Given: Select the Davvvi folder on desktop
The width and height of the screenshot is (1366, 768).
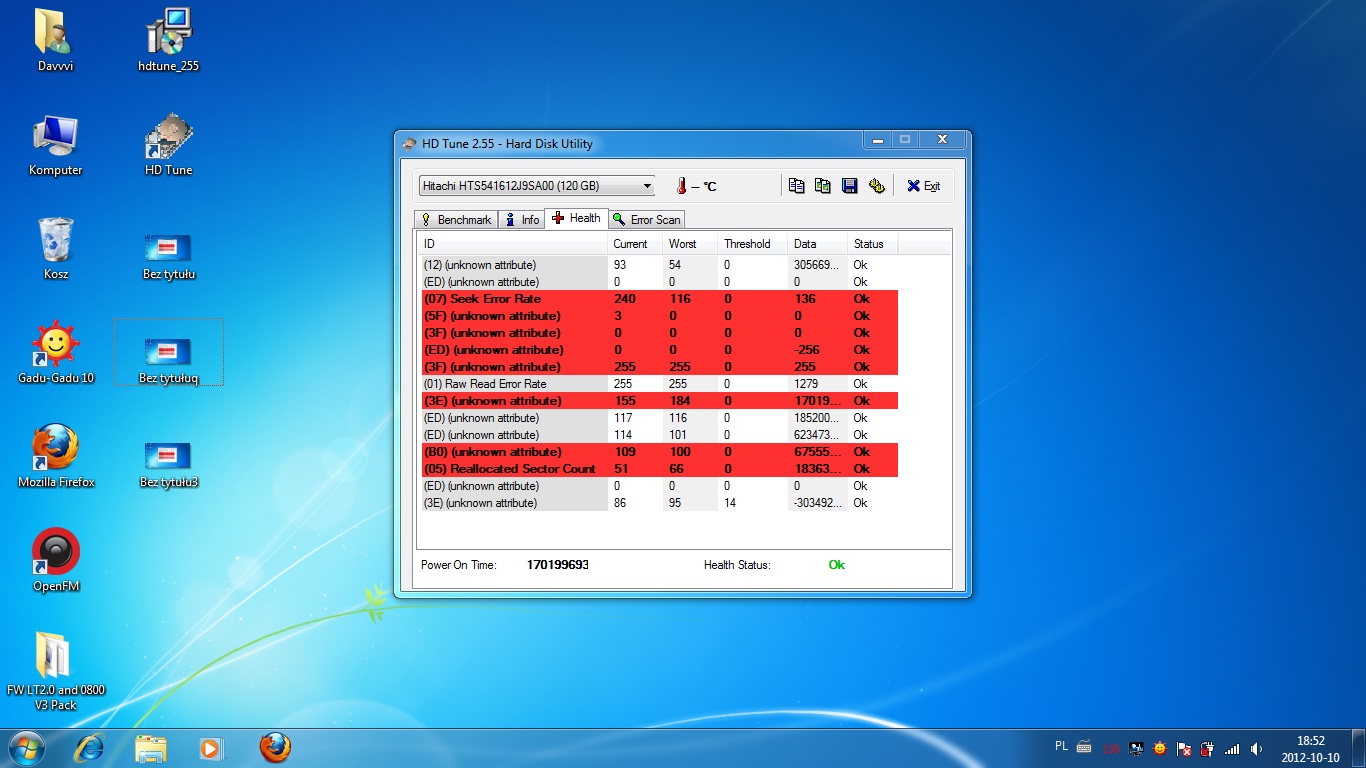Looking at the screenshot, I should (x=56, y=40).
